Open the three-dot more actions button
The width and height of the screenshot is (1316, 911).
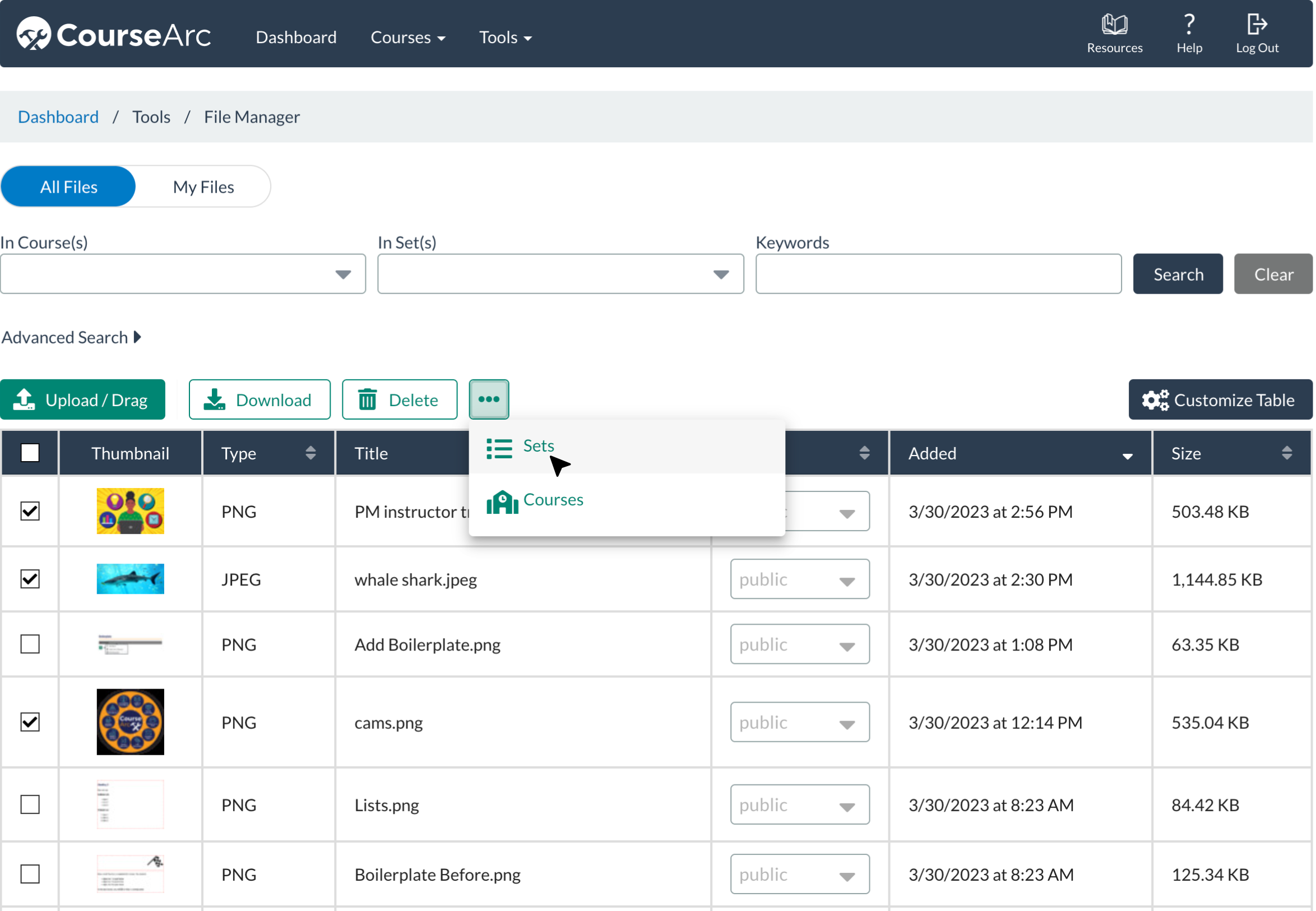pyautogui.click(x=489, y=399)
